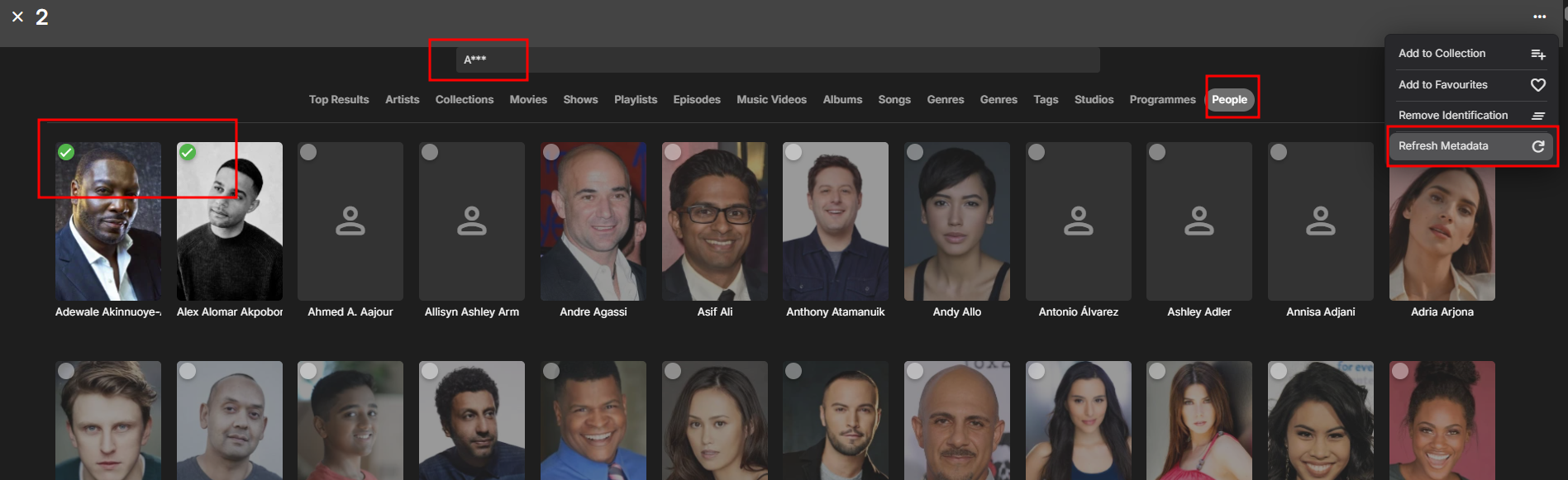Viewport: 1568px width, 480px height.
Task: Open Anthony Atamanuik portrait thumbnail
Action: (836, 221)
